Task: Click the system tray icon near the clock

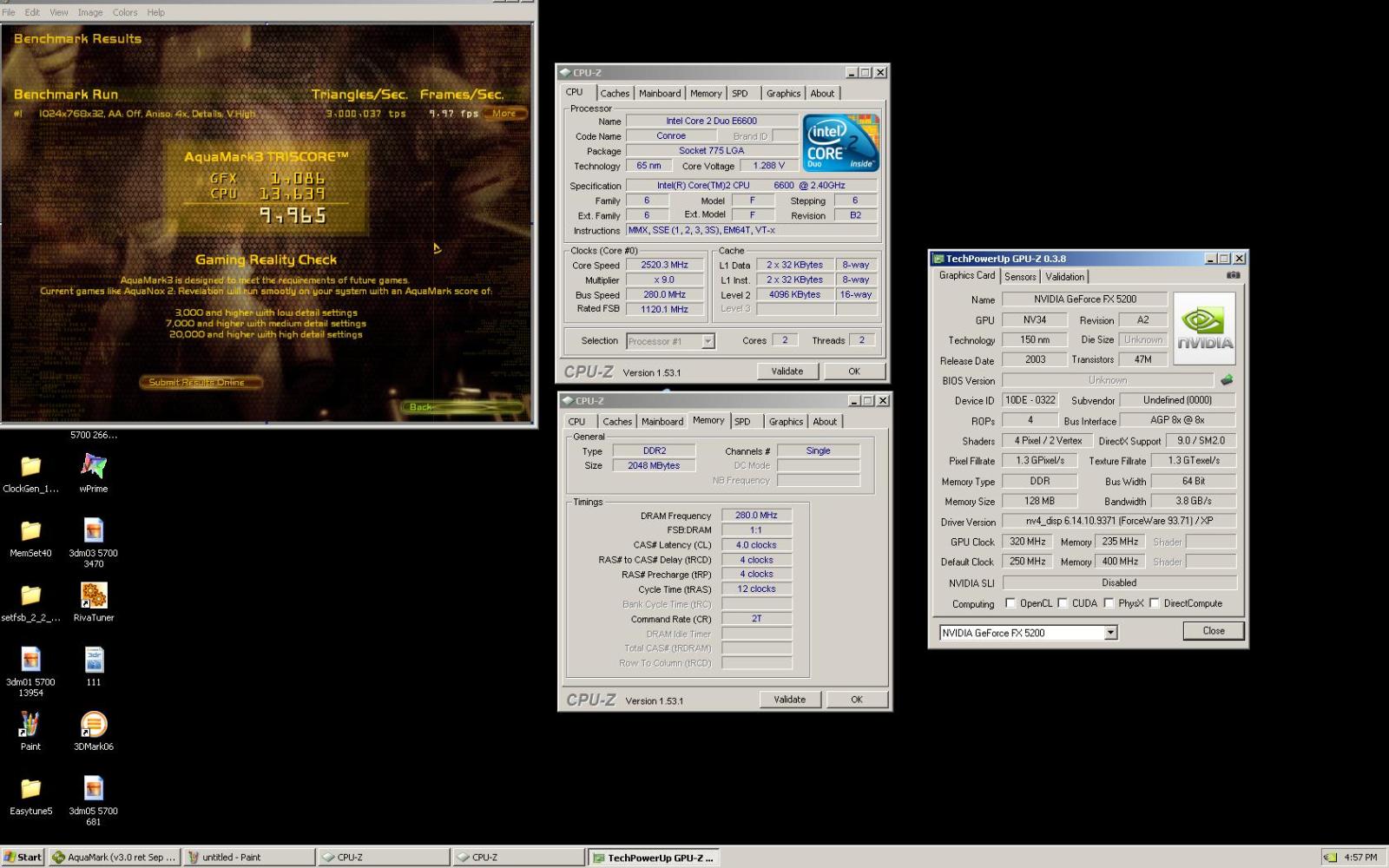Action: (1329, 857)
